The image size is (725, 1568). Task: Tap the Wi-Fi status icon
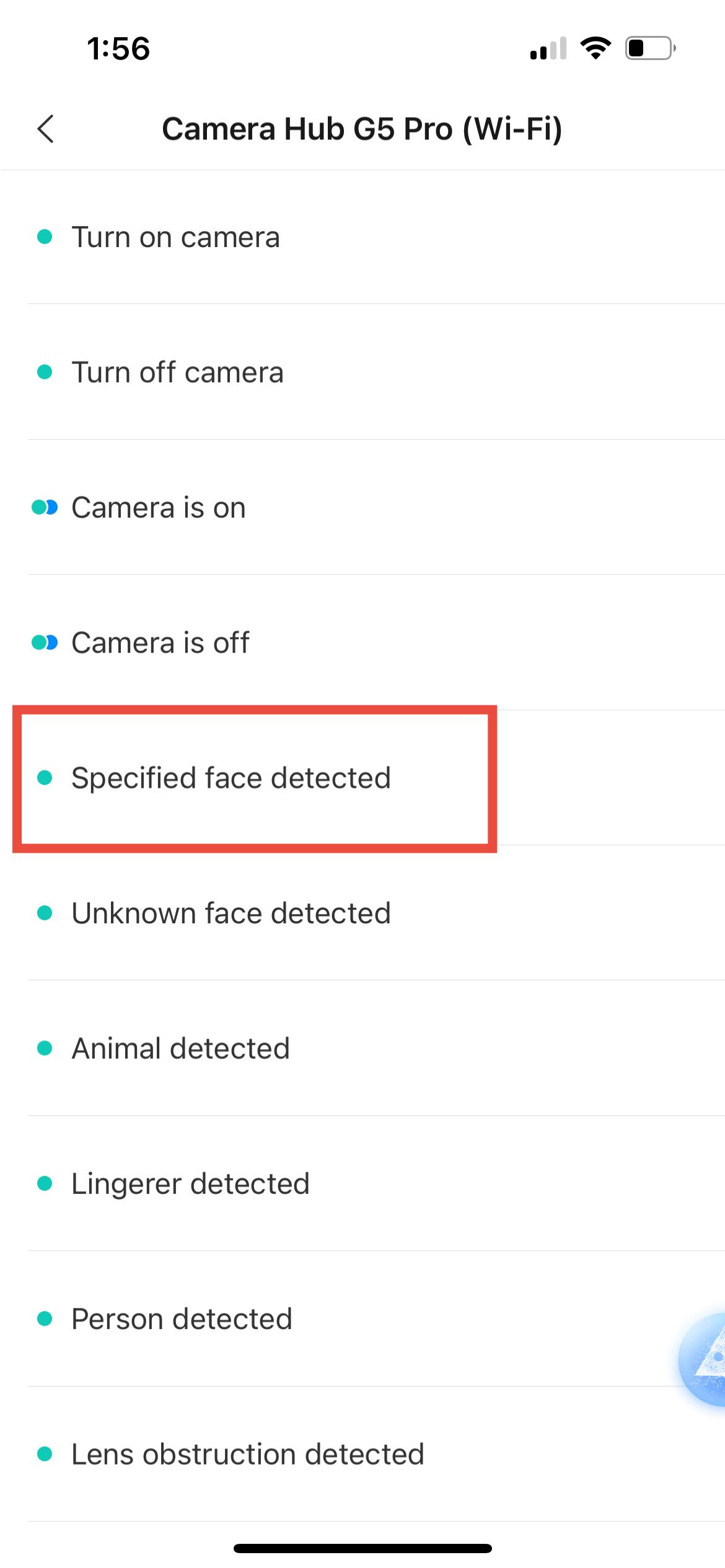595,48
